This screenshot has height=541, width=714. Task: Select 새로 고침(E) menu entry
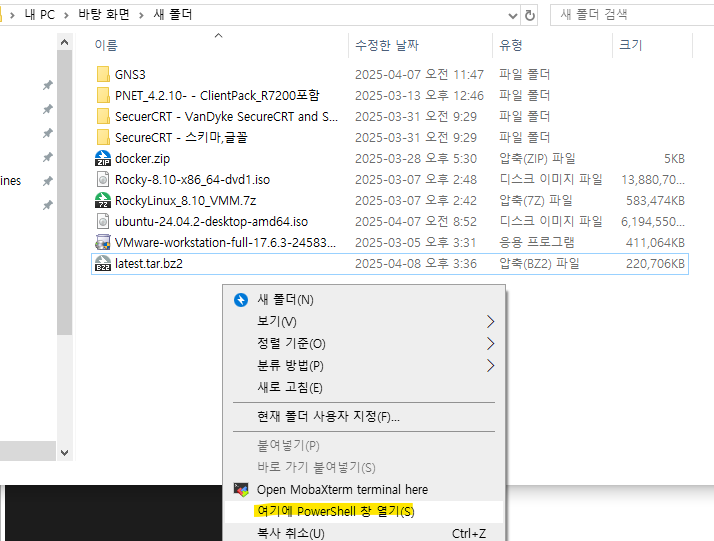tap(364, 387)
